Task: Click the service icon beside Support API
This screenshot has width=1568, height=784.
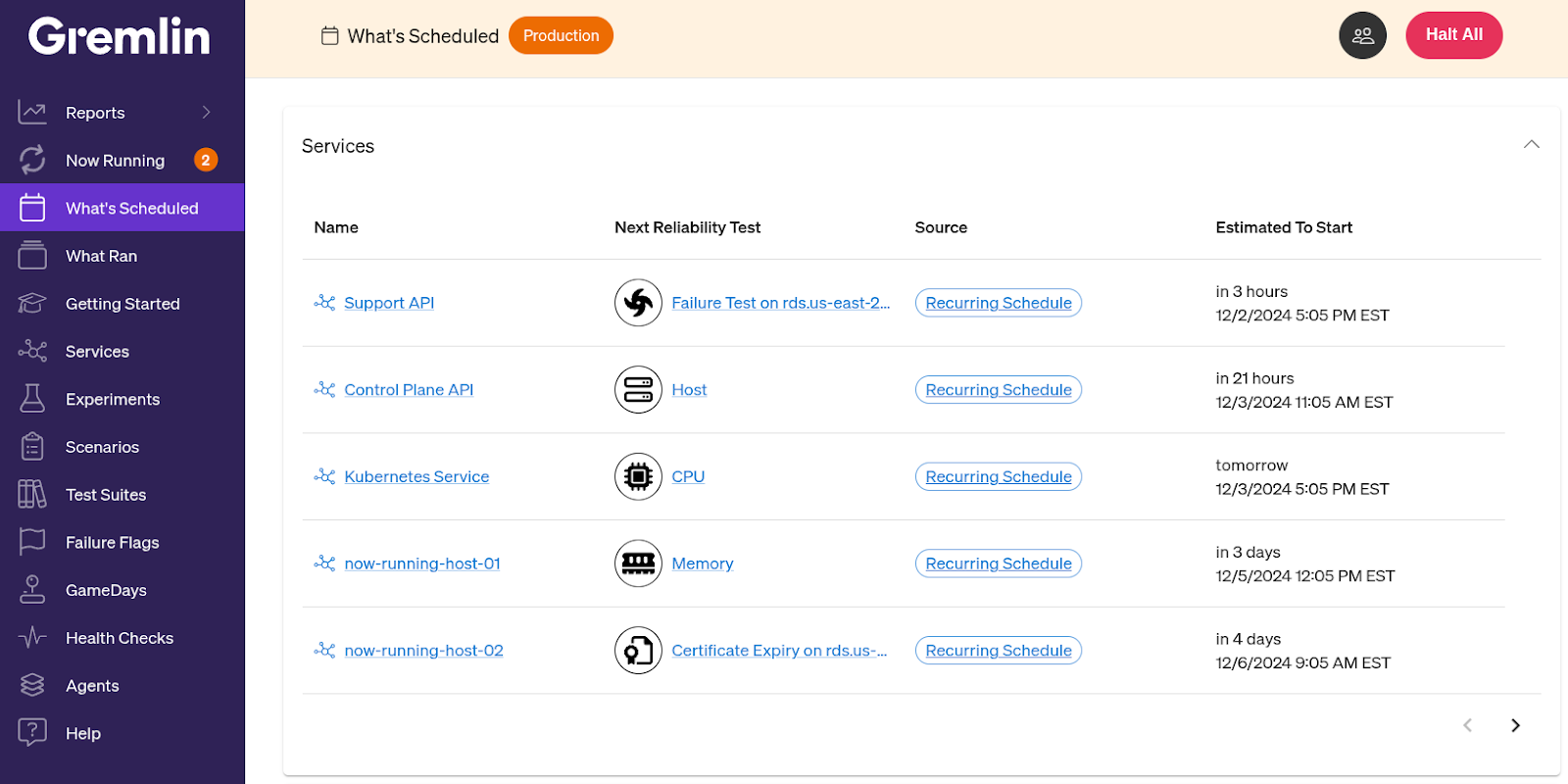Action: (324, 303)
